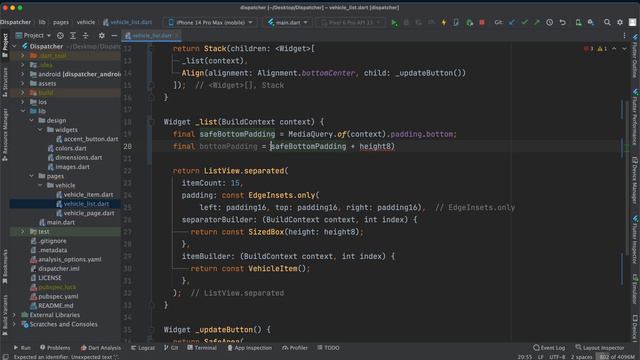Collapse the design folder

[31, 120]
